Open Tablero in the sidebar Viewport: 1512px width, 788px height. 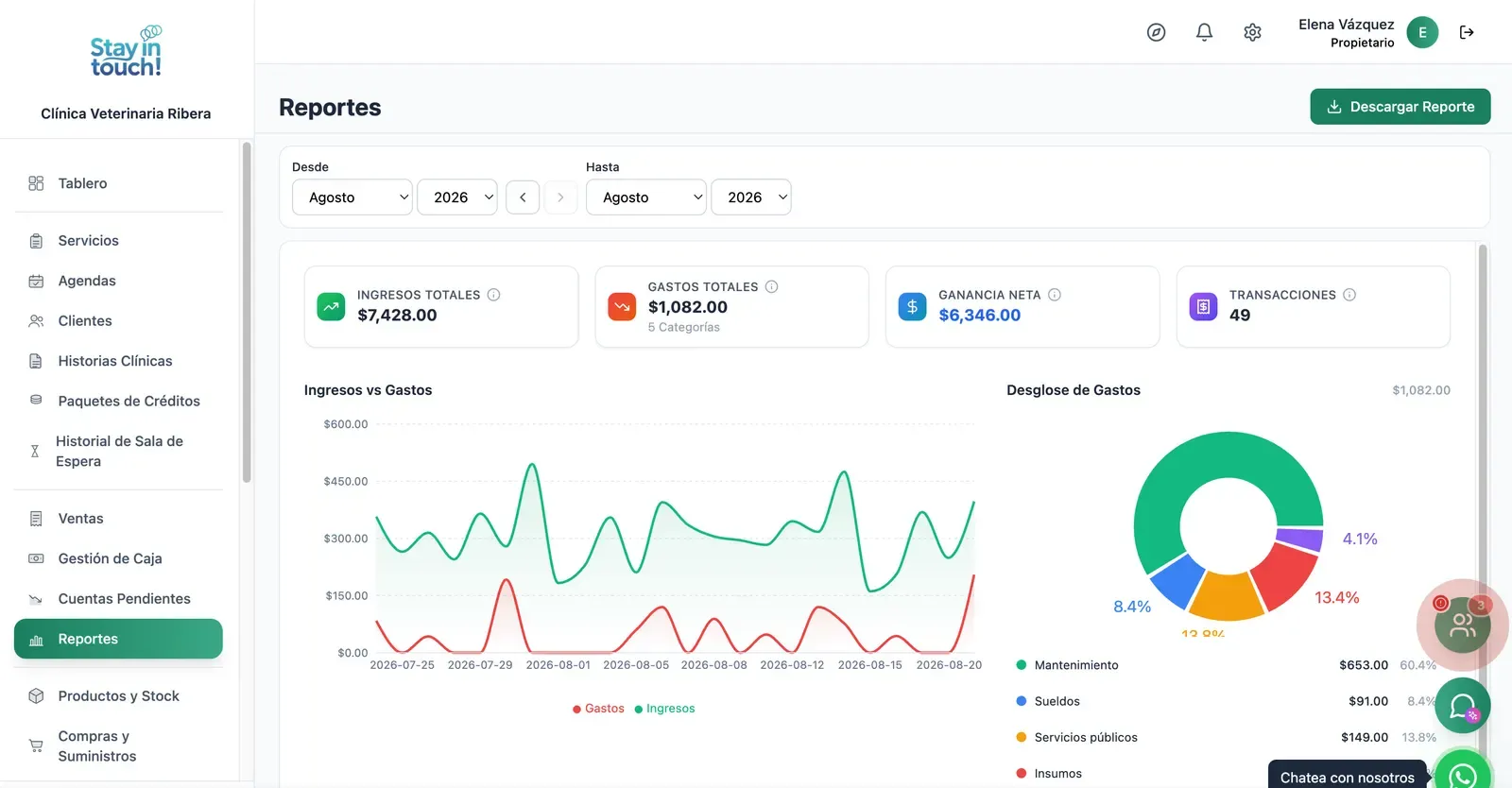(x=118, y=183)
